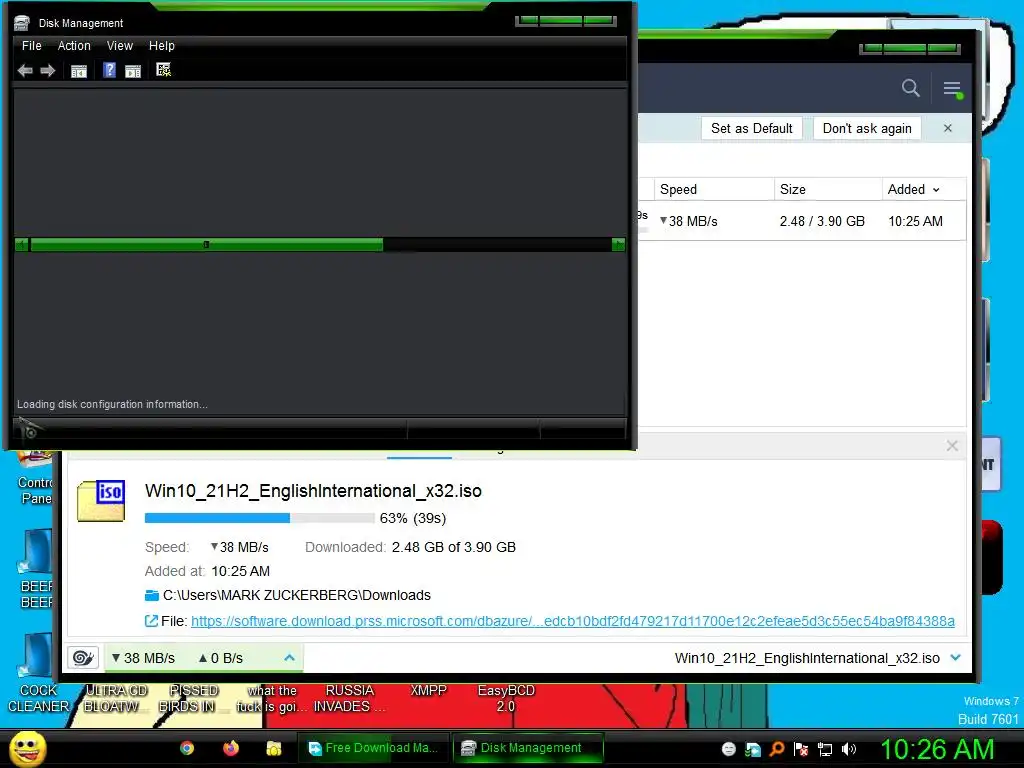This screenshot has height=768, width=1024.
Task: Open the View menu in Disk Management
Action: click(120, 46)
